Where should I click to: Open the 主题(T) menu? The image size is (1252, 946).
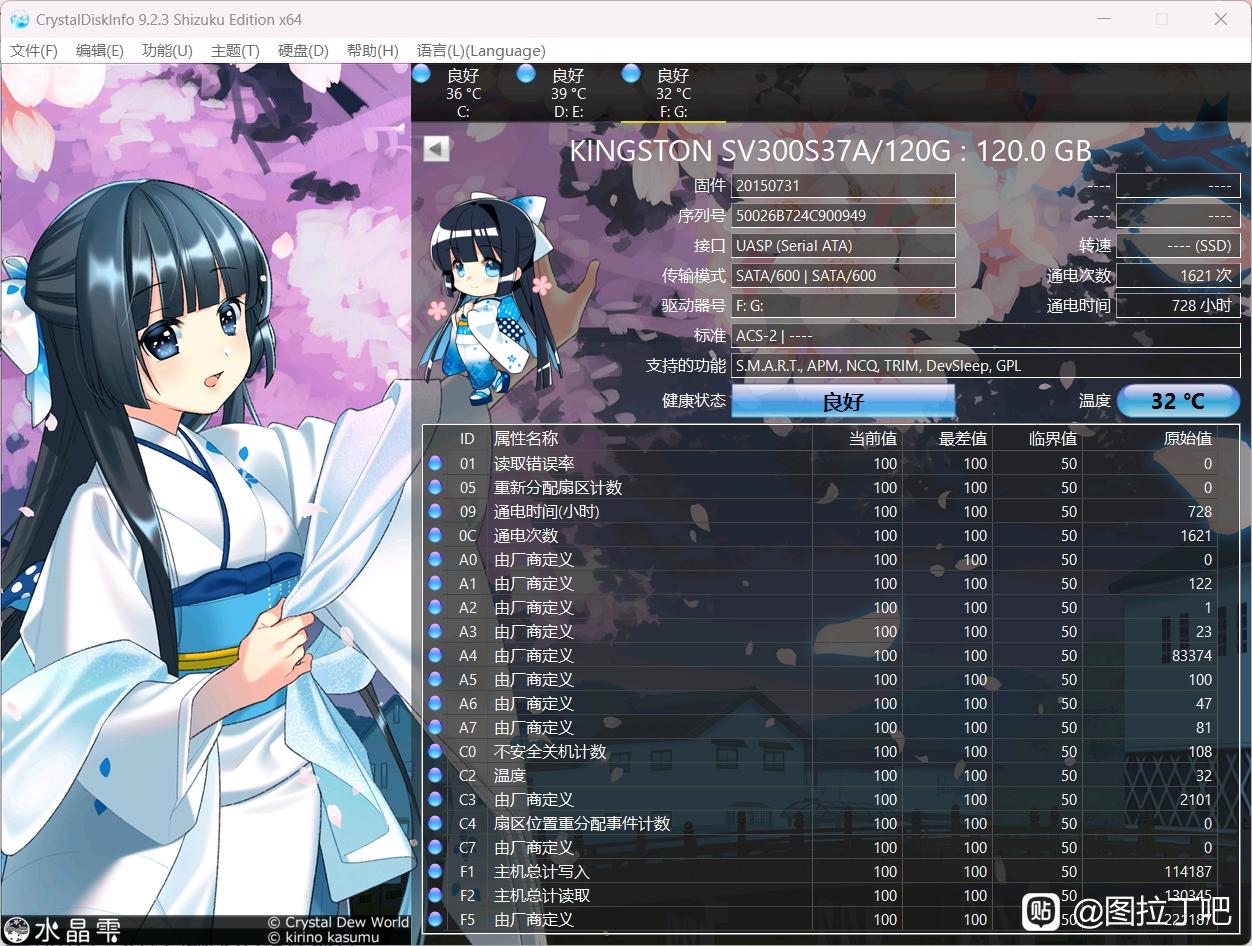235,50
